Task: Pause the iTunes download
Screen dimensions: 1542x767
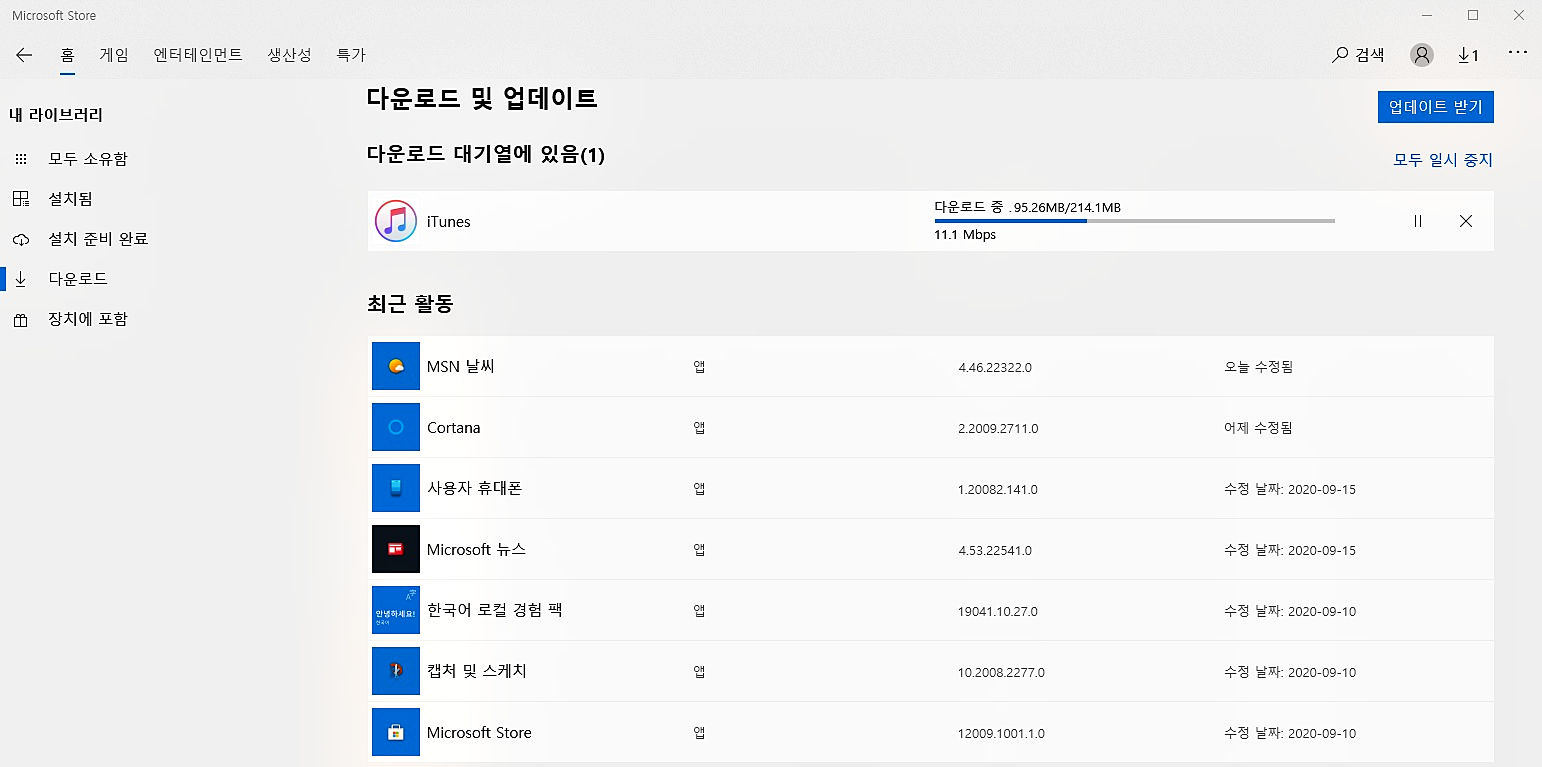Action: coord(1418,221)
